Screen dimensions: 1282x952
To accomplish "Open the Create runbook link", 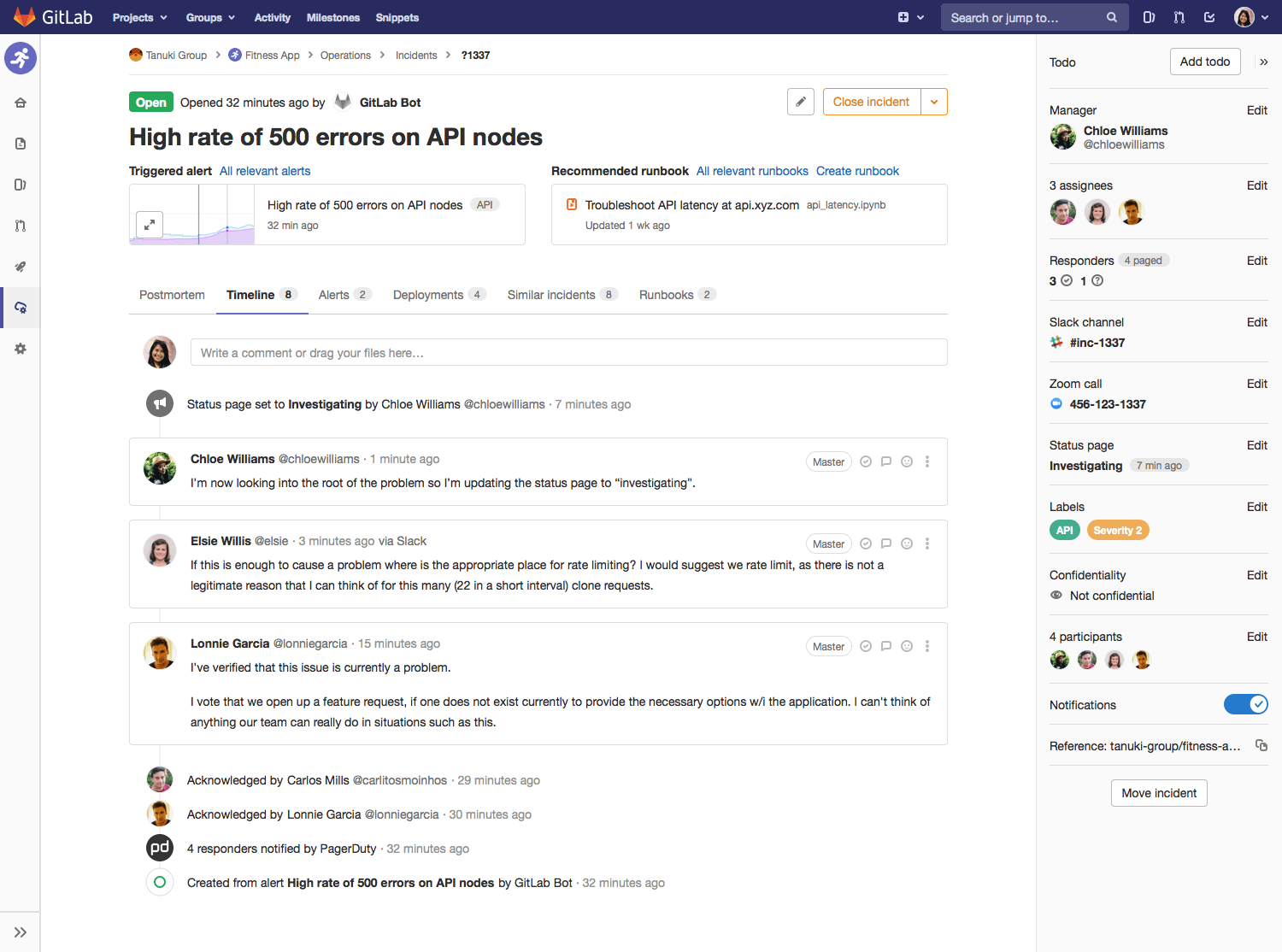I will point(857,171).
